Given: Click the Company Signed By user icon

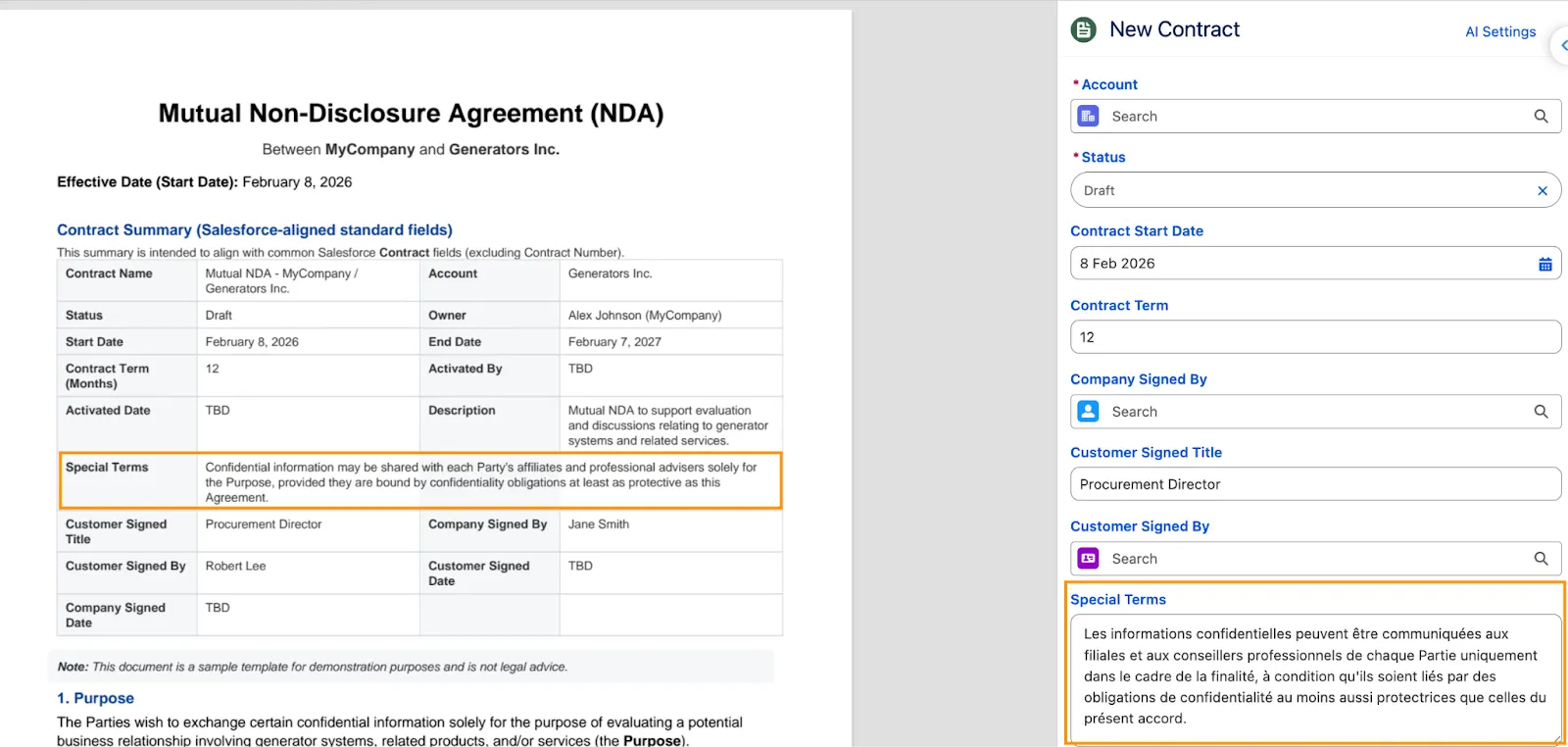Looking at the screenshot, I should [1088, 412].
